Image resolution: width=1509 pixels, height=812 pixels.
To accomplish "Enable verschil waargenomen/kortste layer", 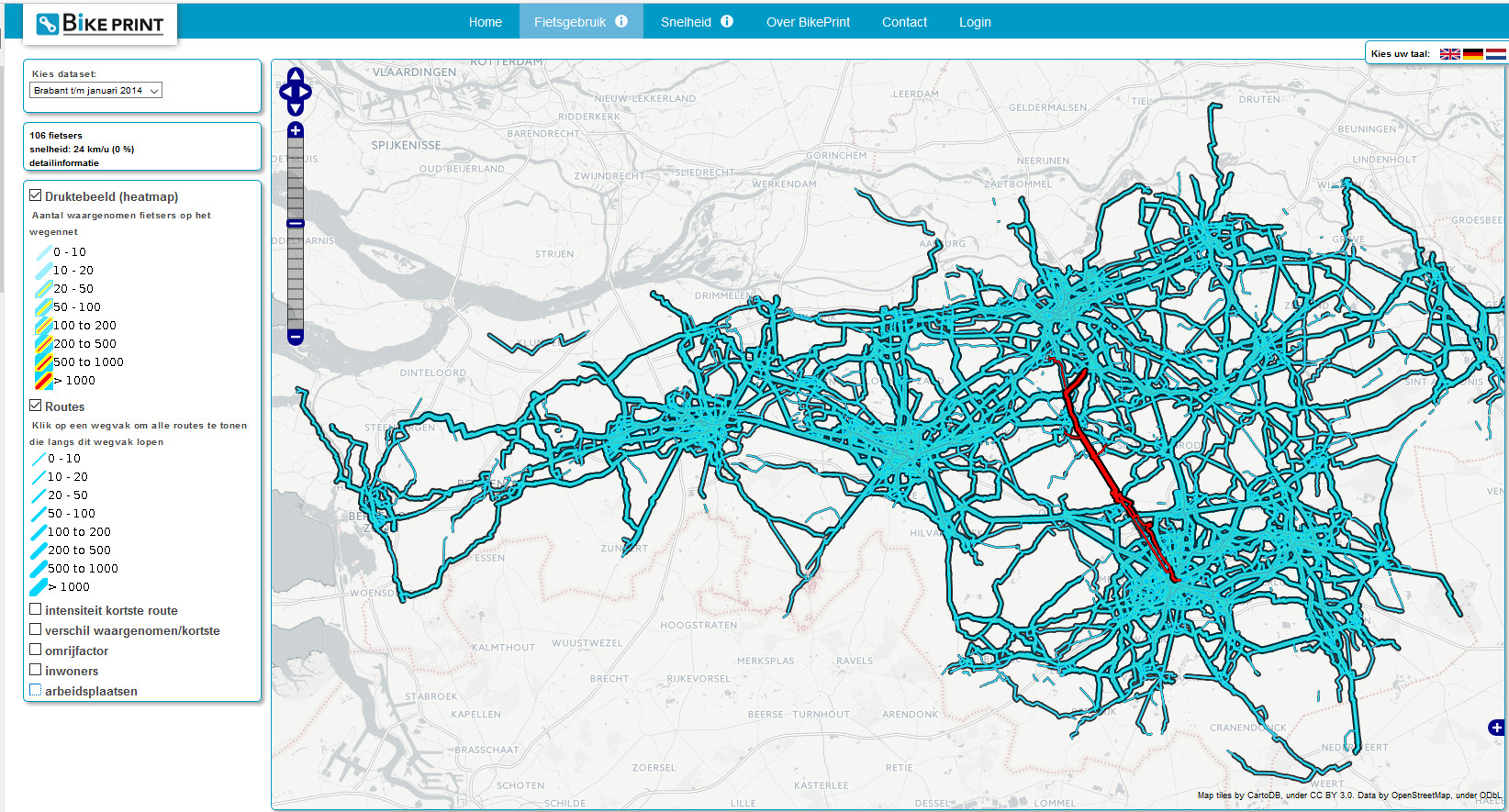I will point(36,629).
